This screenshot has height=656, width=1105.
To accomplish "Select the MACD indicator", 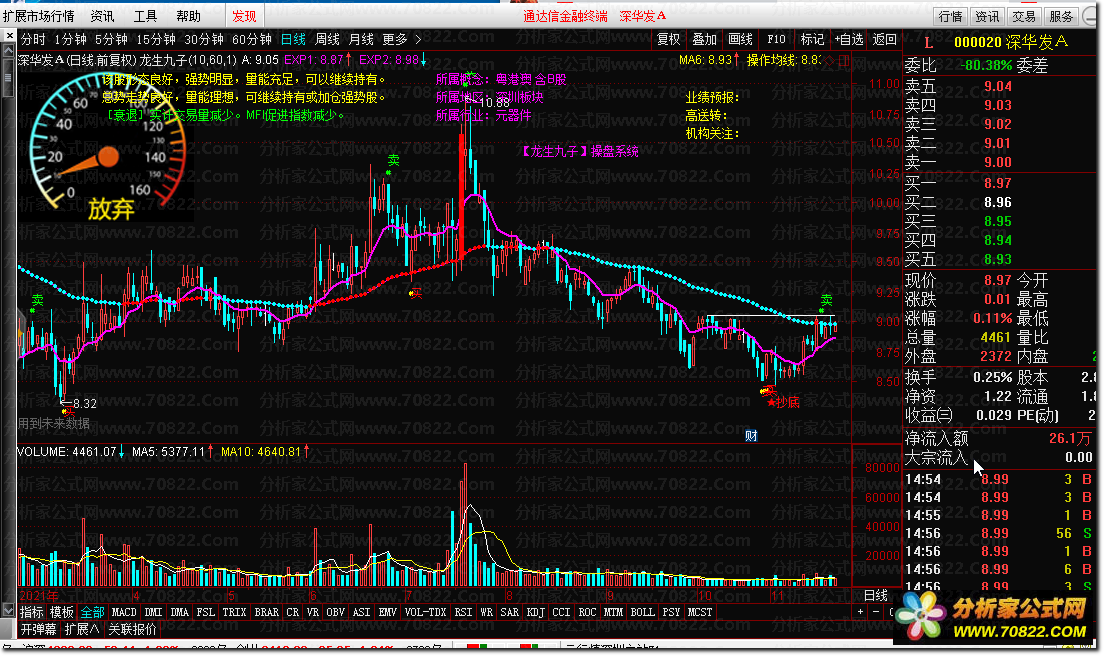I will 124,612.
